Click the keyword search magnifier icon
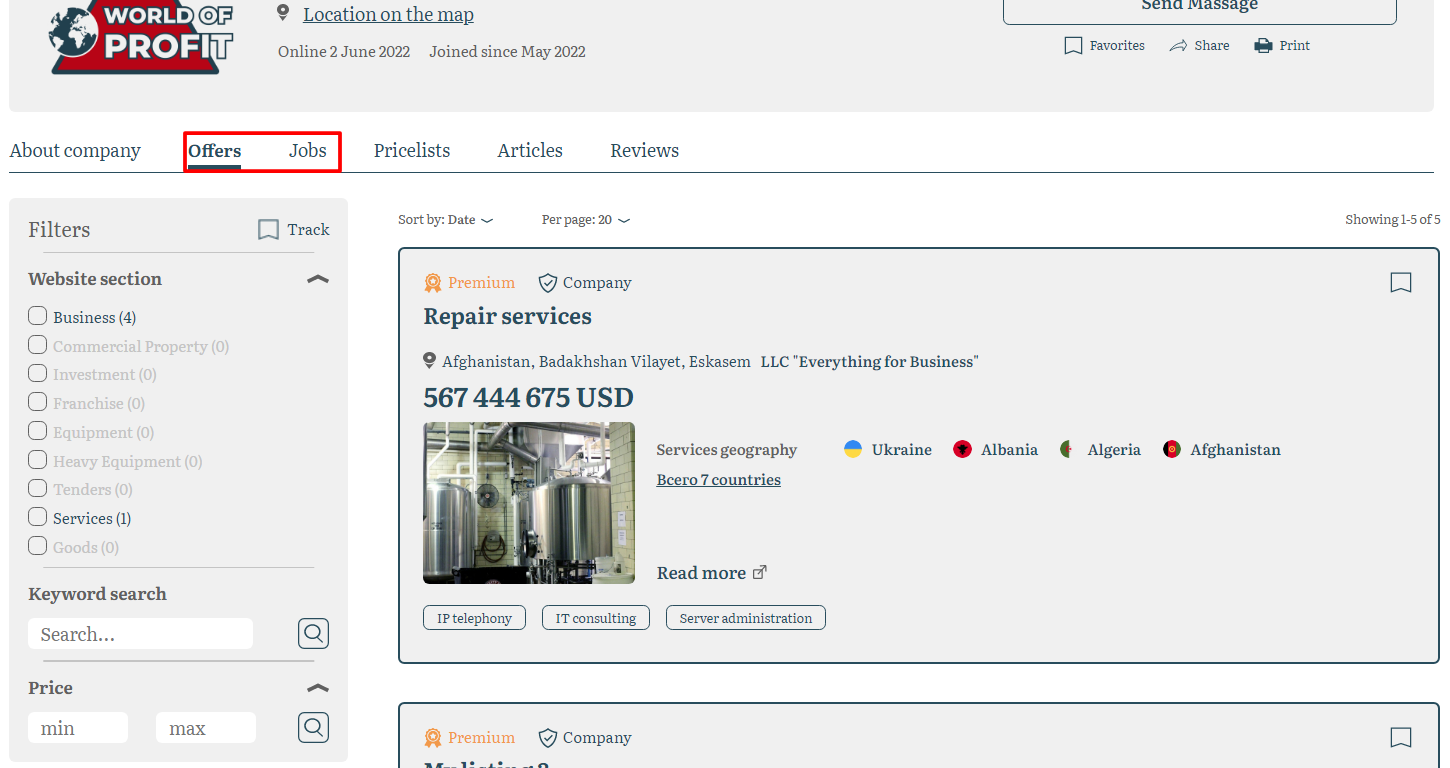The image size is (1450, 768). (313, 633)
